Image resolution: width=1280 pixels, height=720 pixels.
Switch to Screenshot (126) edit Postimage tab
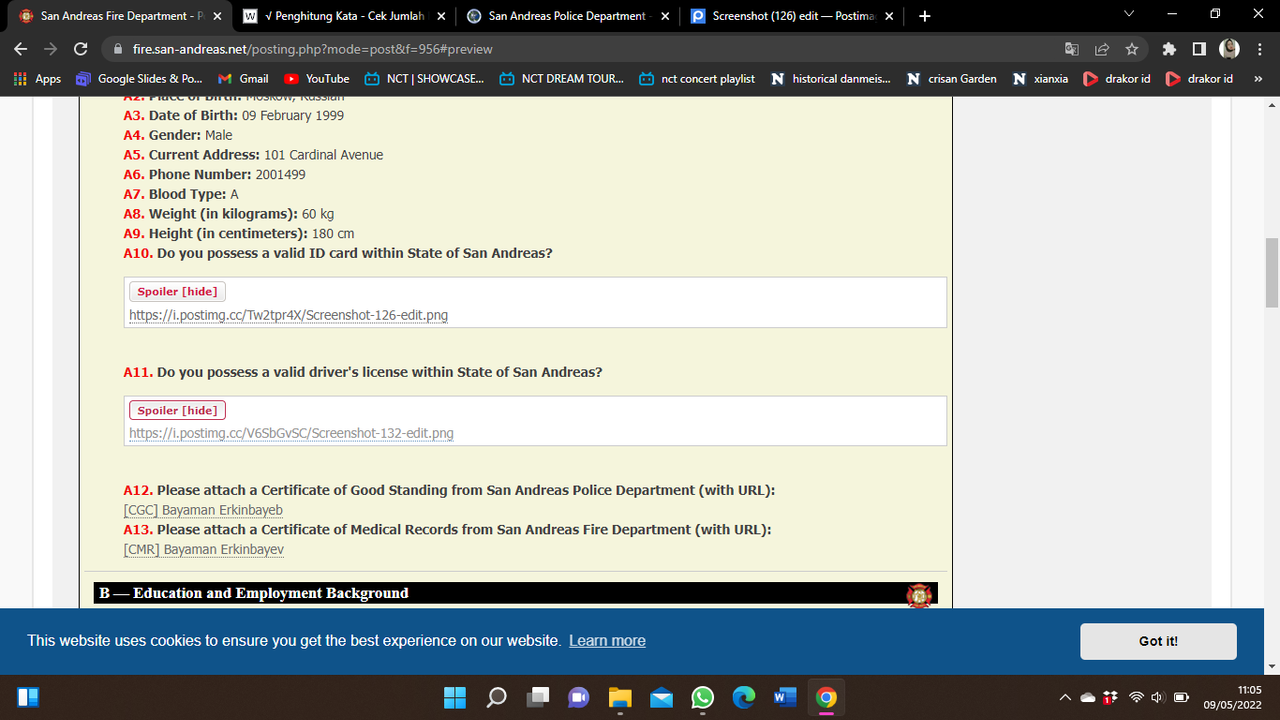point(790,16)
